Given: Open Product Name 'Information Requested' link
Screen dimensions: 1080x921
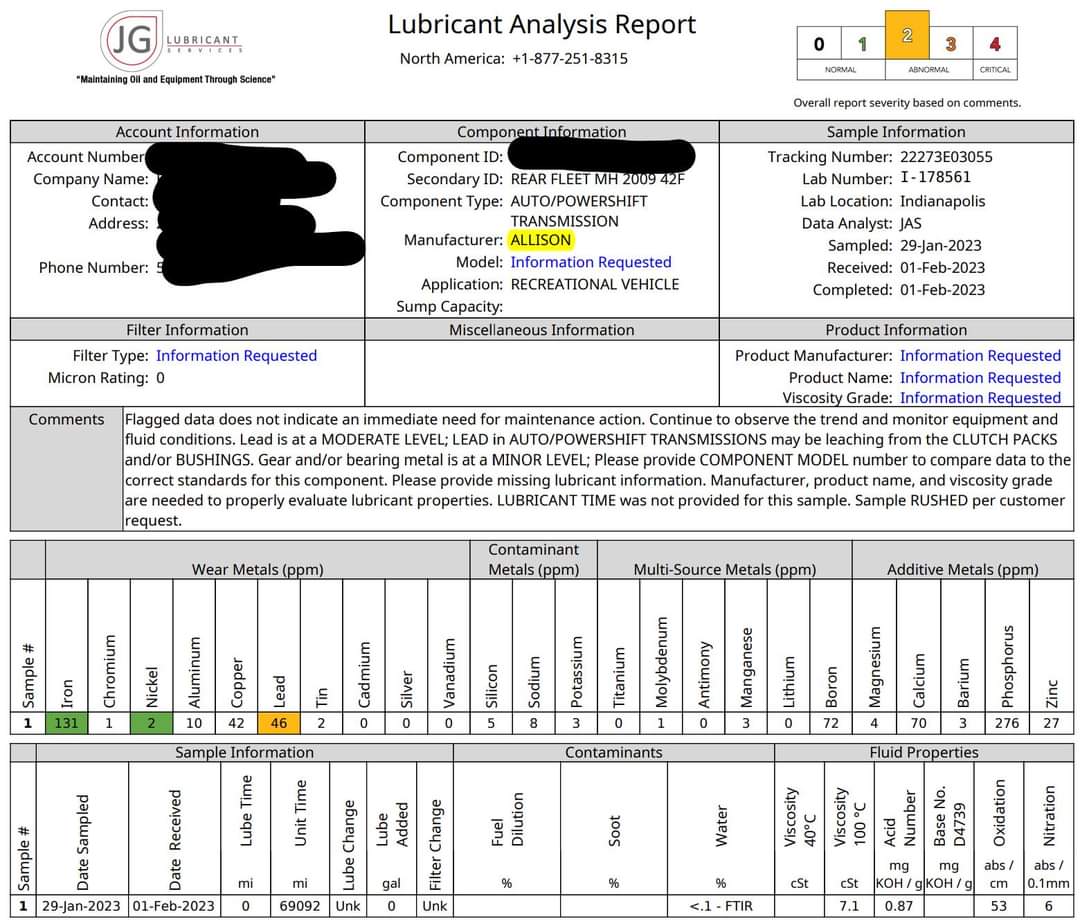Looking at the screenshot, I should coord(979,378).
